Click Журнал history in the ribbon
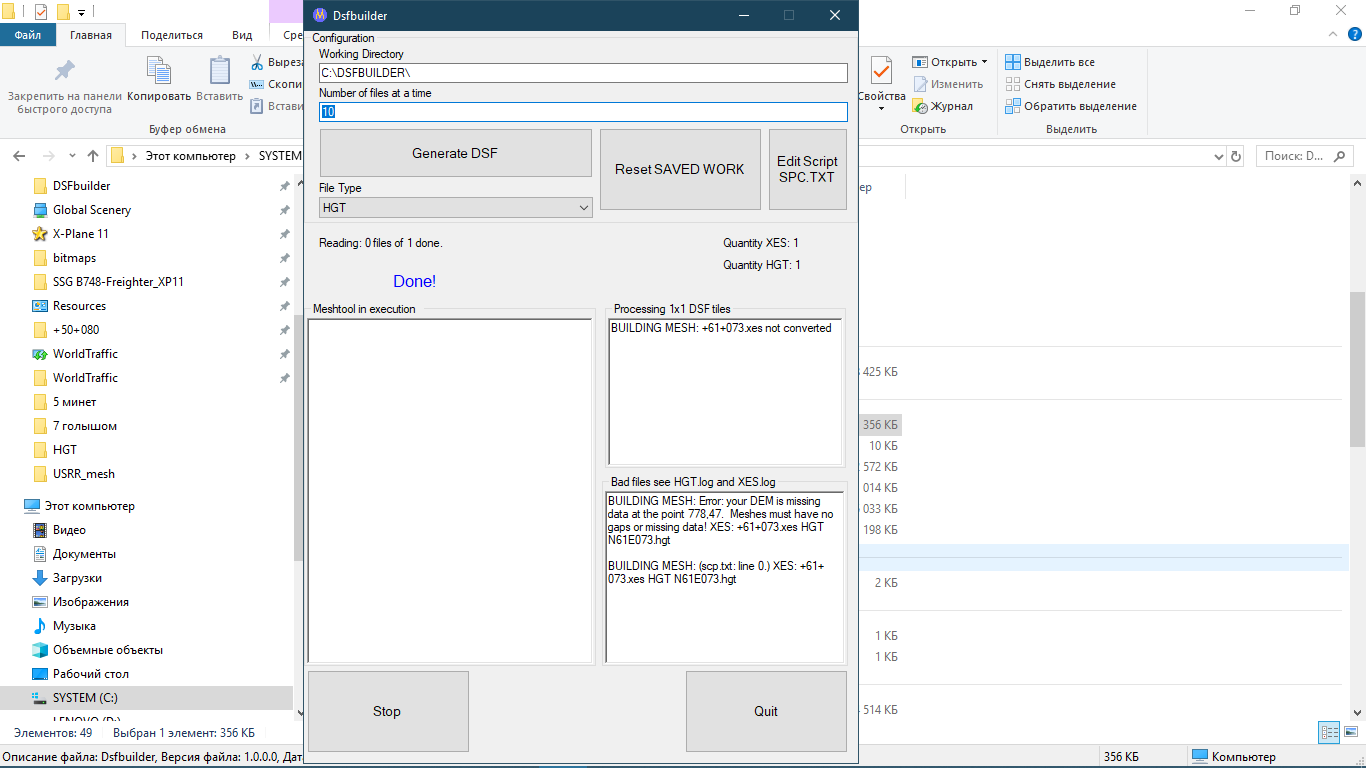 pyautogui.click(x=943, y=106)
